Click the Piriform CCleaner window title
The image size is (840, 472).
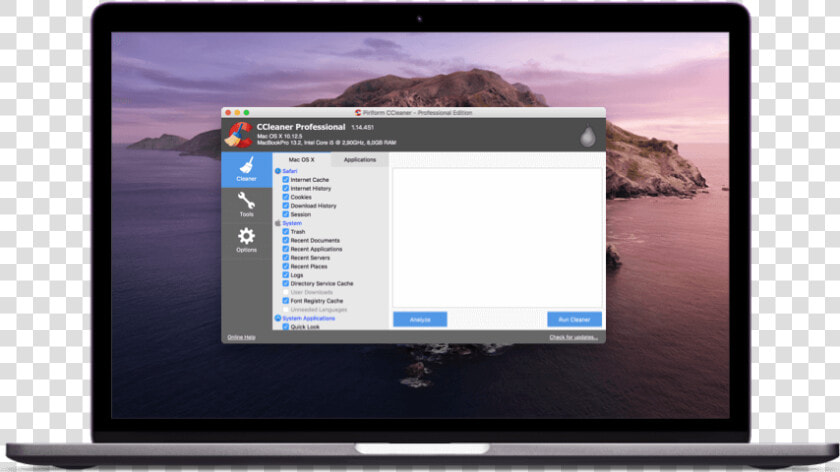(x=417, y=113)
